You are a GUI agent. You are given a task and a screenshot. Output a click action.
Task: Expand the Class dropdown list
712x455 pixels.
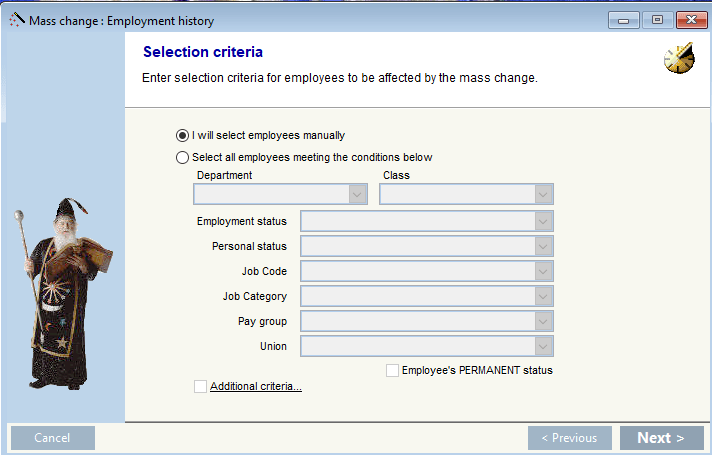[543, 194]
